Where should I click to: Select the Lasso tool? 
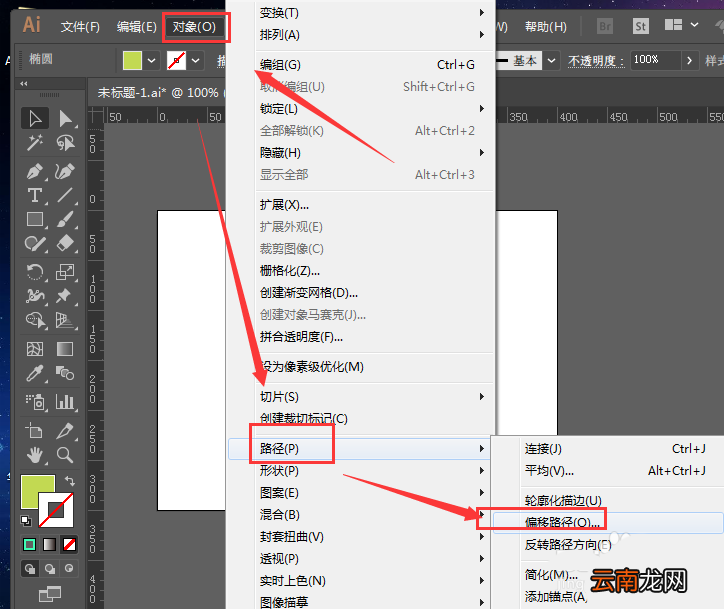(x=65, y=143)
